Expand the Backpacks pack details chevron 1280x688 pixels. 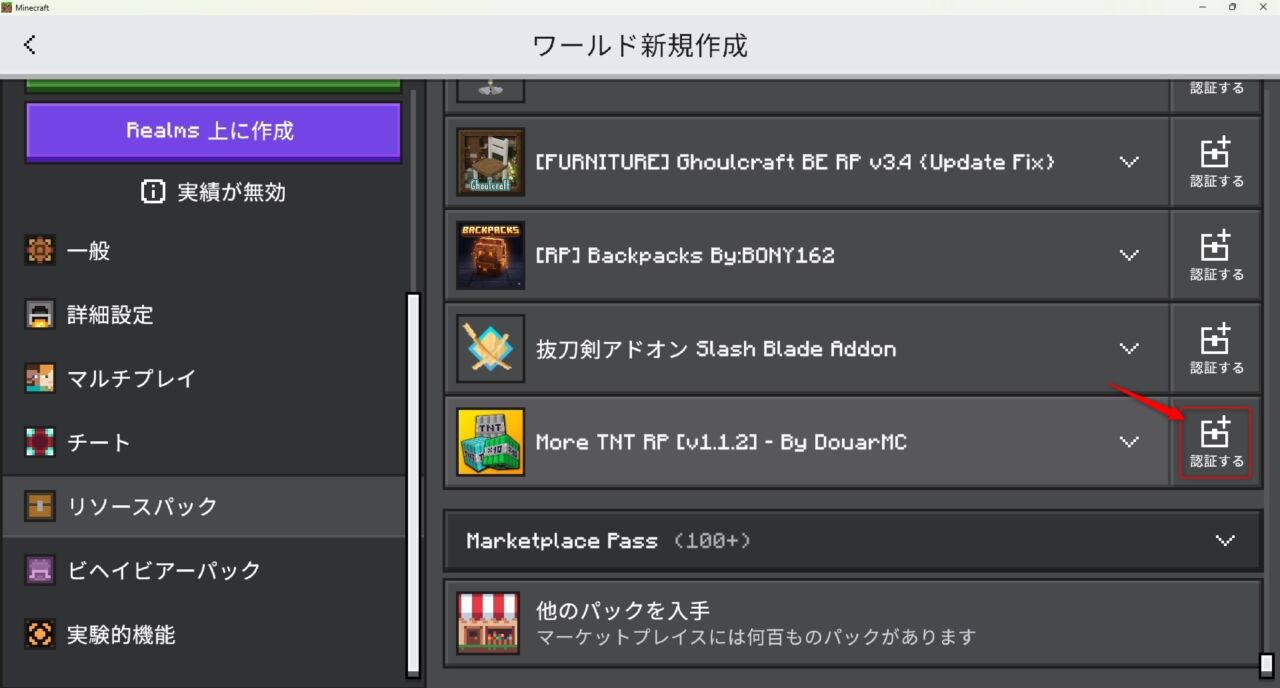click(1129, 255)
